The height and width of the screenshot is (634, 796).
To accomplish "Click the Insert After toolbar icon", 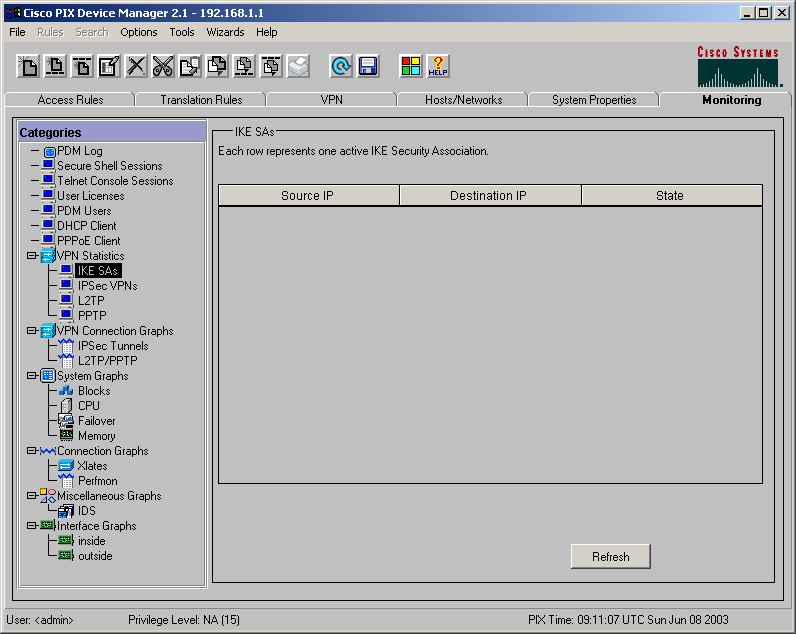I will (82, 66).
